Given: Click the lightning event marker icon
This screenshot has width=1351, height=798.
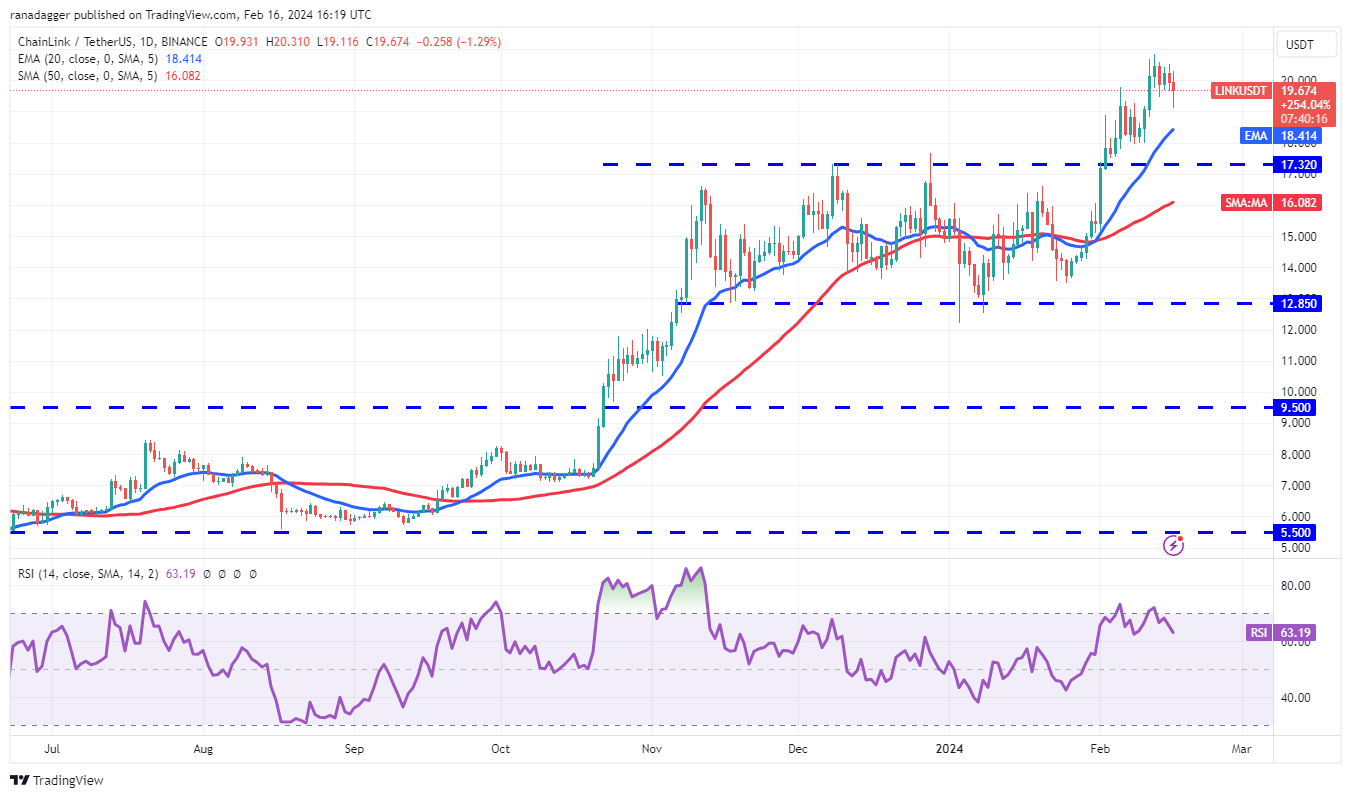Looking at the screenshot, I should click(x=1174, y=545).
